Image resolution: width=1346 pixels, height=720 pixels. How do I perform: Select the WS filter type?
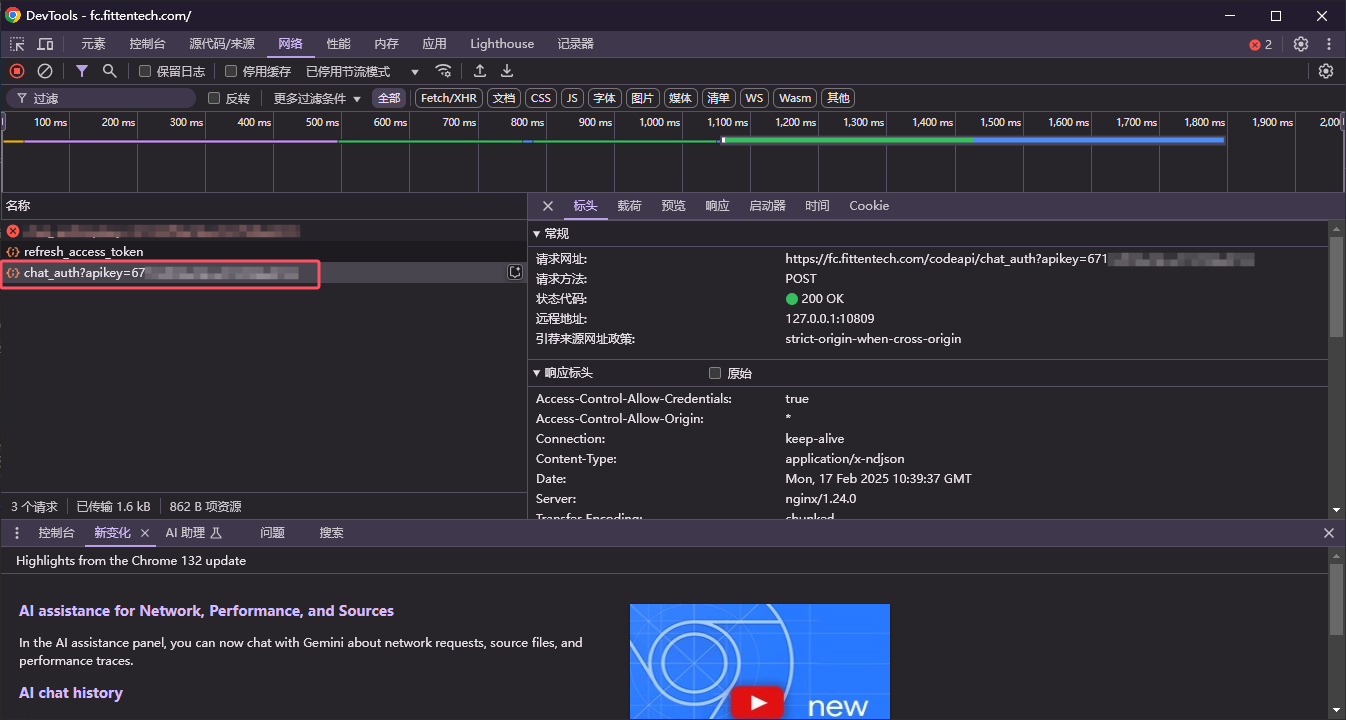click(x=754, y=98)
